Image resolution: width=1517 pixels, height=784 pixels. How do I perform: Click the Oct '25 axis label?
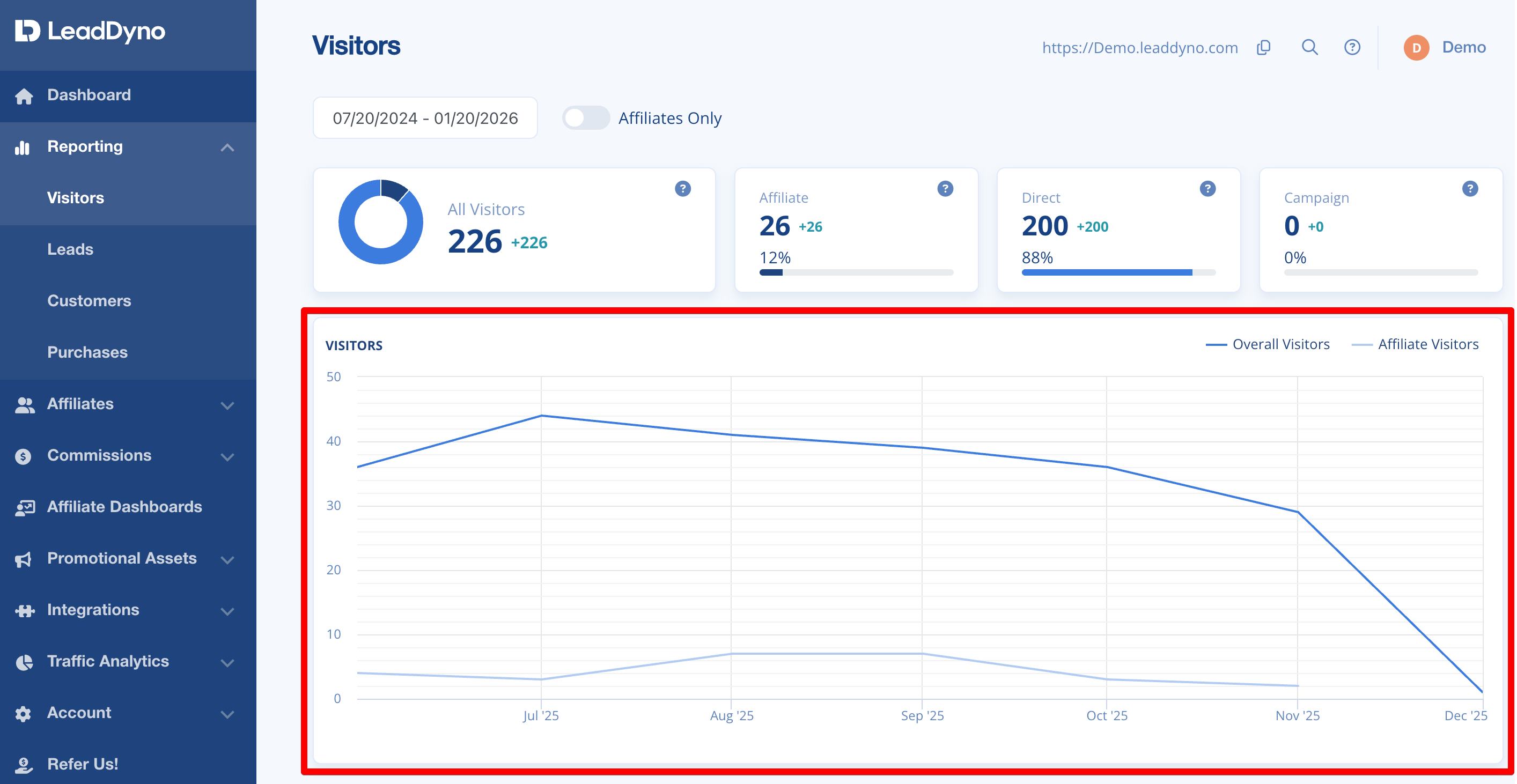coord(1107,716)
